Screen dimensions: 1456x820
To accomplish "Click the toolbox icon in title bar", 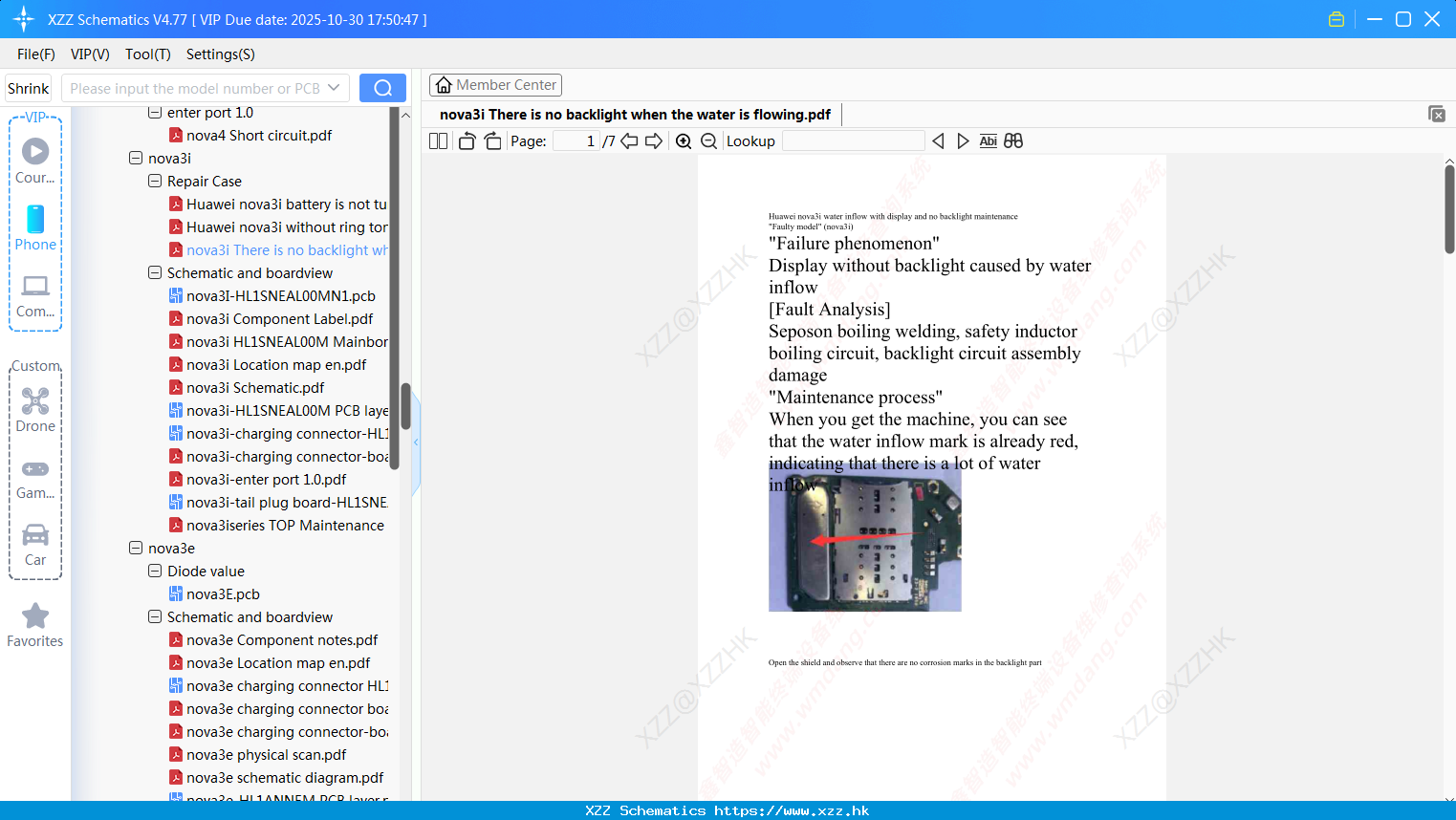I will [1336, 19].
